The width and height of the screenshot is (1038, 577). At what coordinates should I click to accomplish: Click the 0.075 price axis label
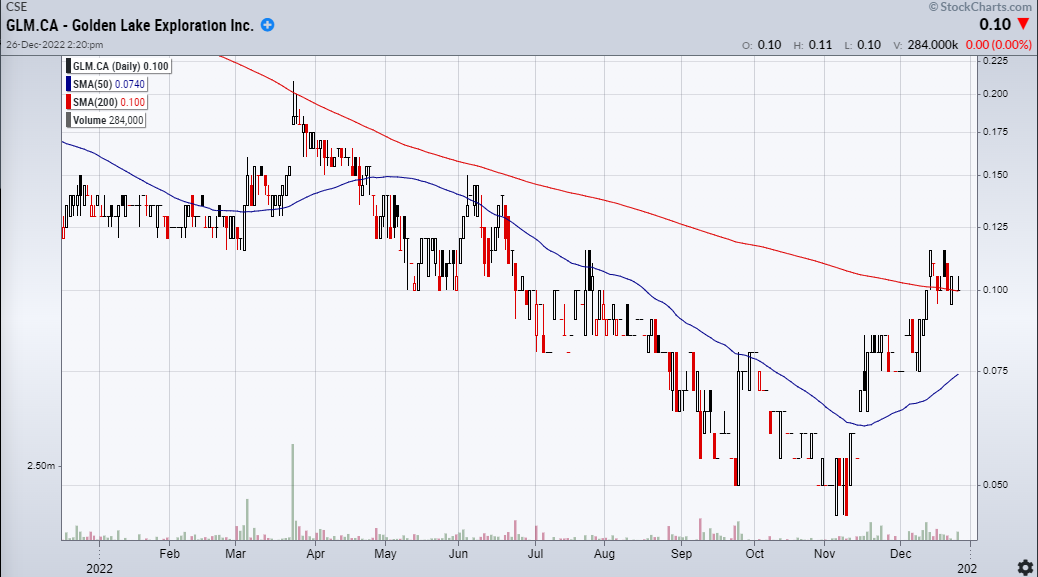pos(996,371)
